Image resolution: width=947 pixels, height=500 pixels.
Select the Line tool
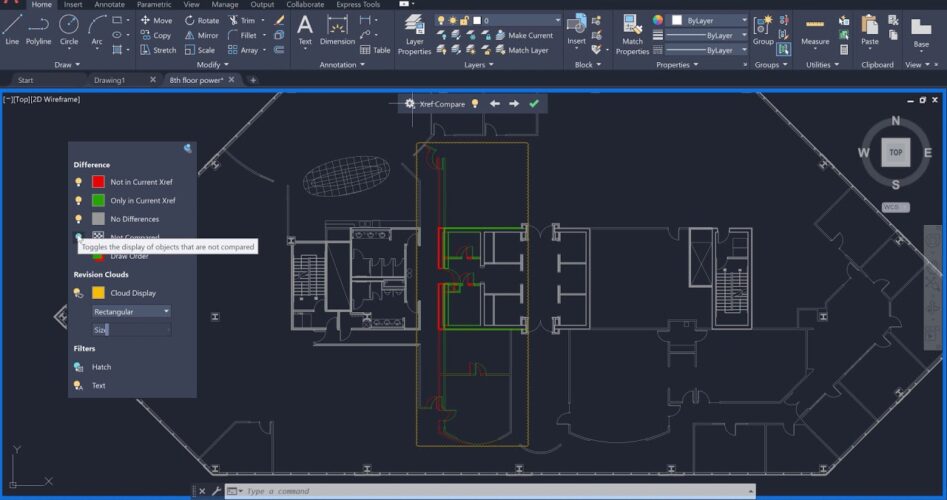tap(12, 30)
